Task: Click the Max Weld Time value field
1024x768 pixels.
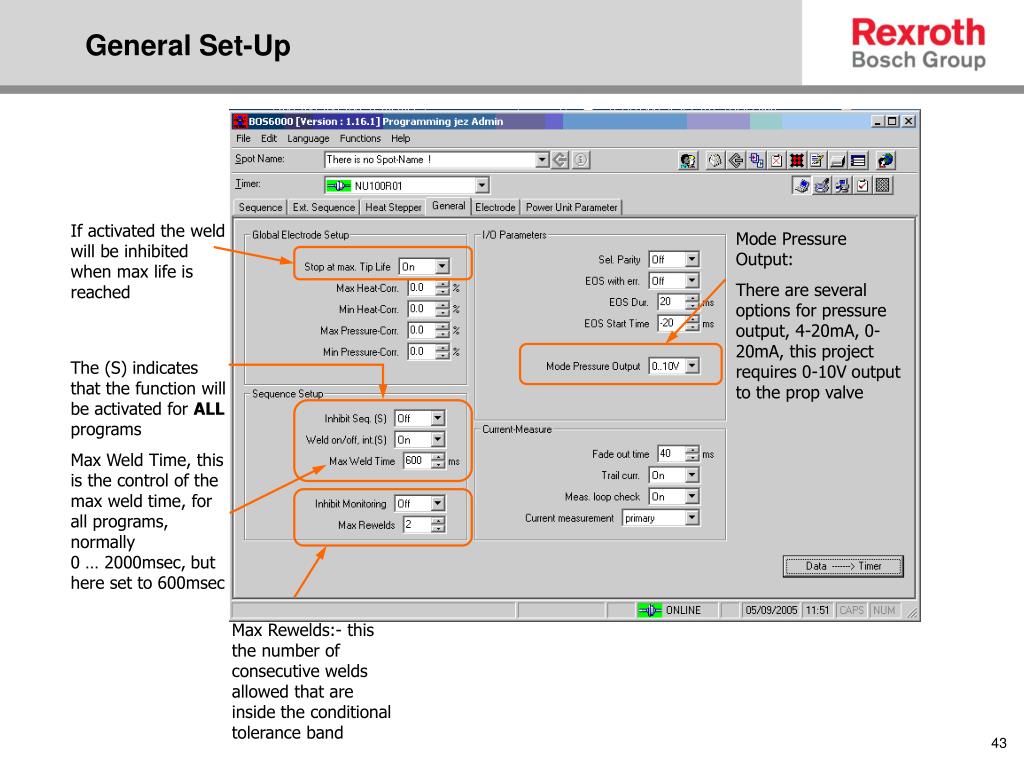Action: click(x=417, y=460)
